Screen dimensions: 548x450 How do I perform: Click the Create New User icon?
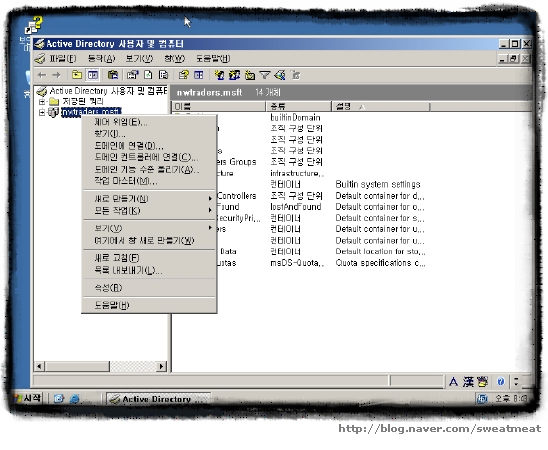coord(219,75)
